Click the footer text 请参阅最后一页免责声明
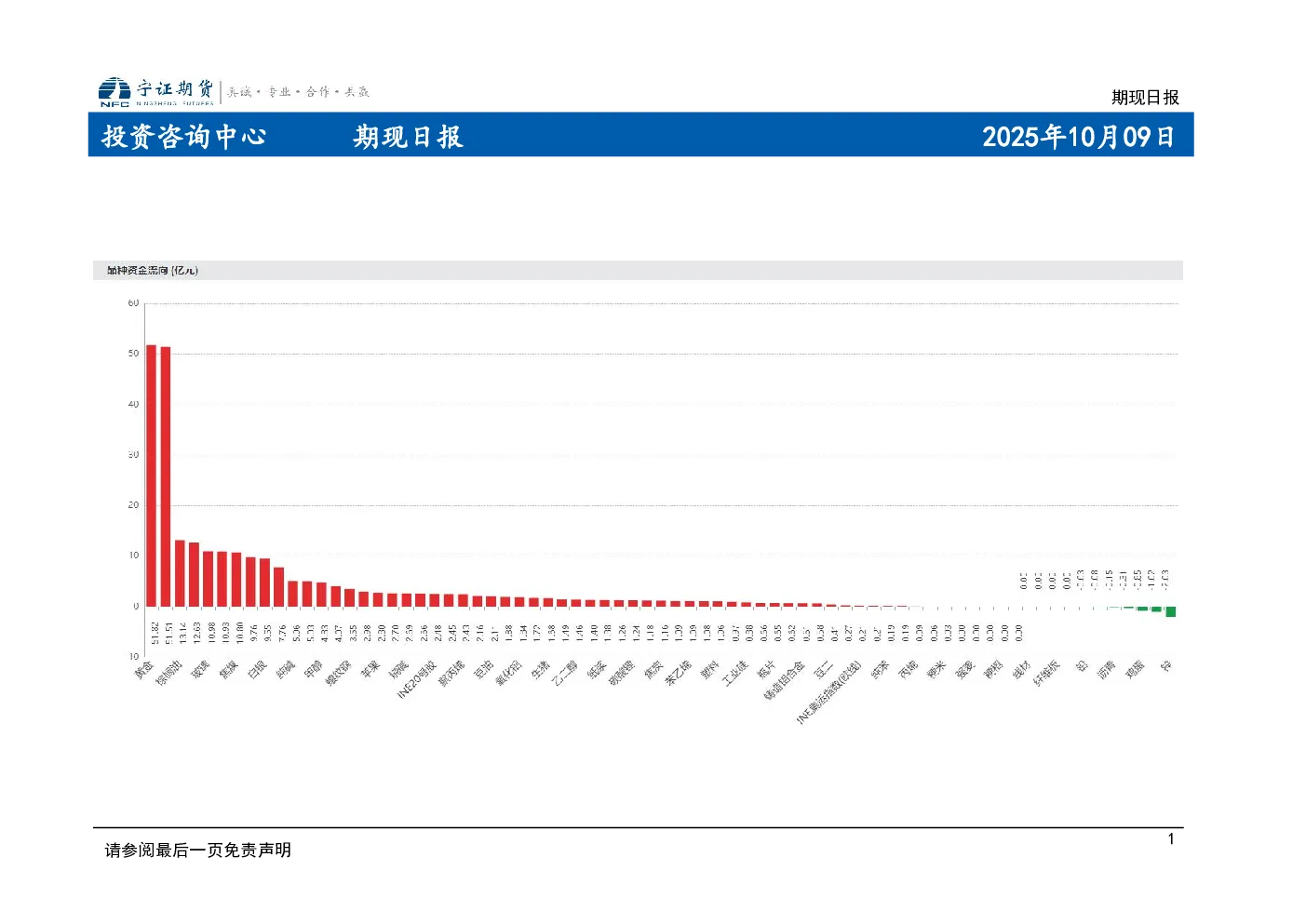 [198, 850]
